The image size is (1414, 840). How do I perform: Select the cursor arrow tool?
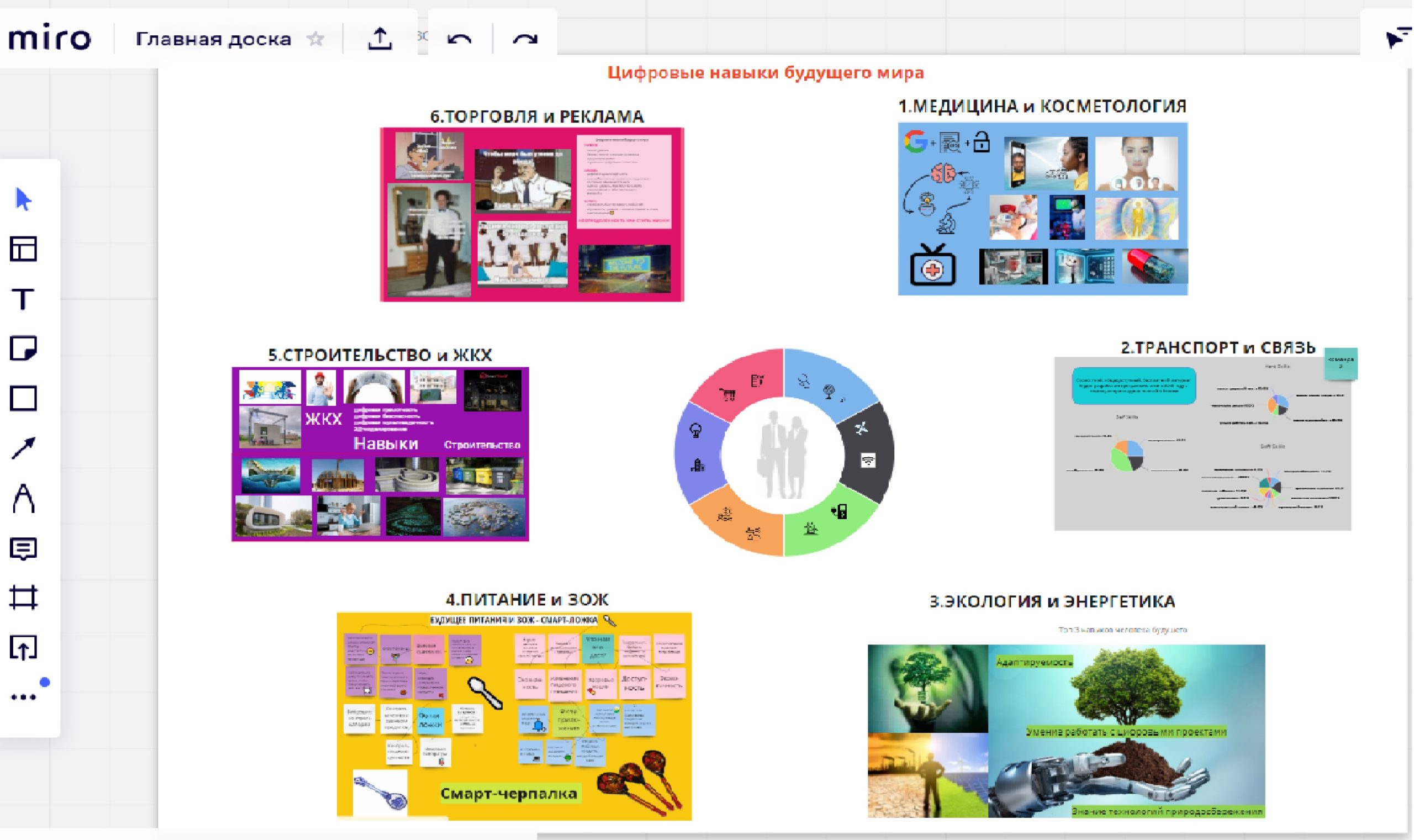[23, 199]
